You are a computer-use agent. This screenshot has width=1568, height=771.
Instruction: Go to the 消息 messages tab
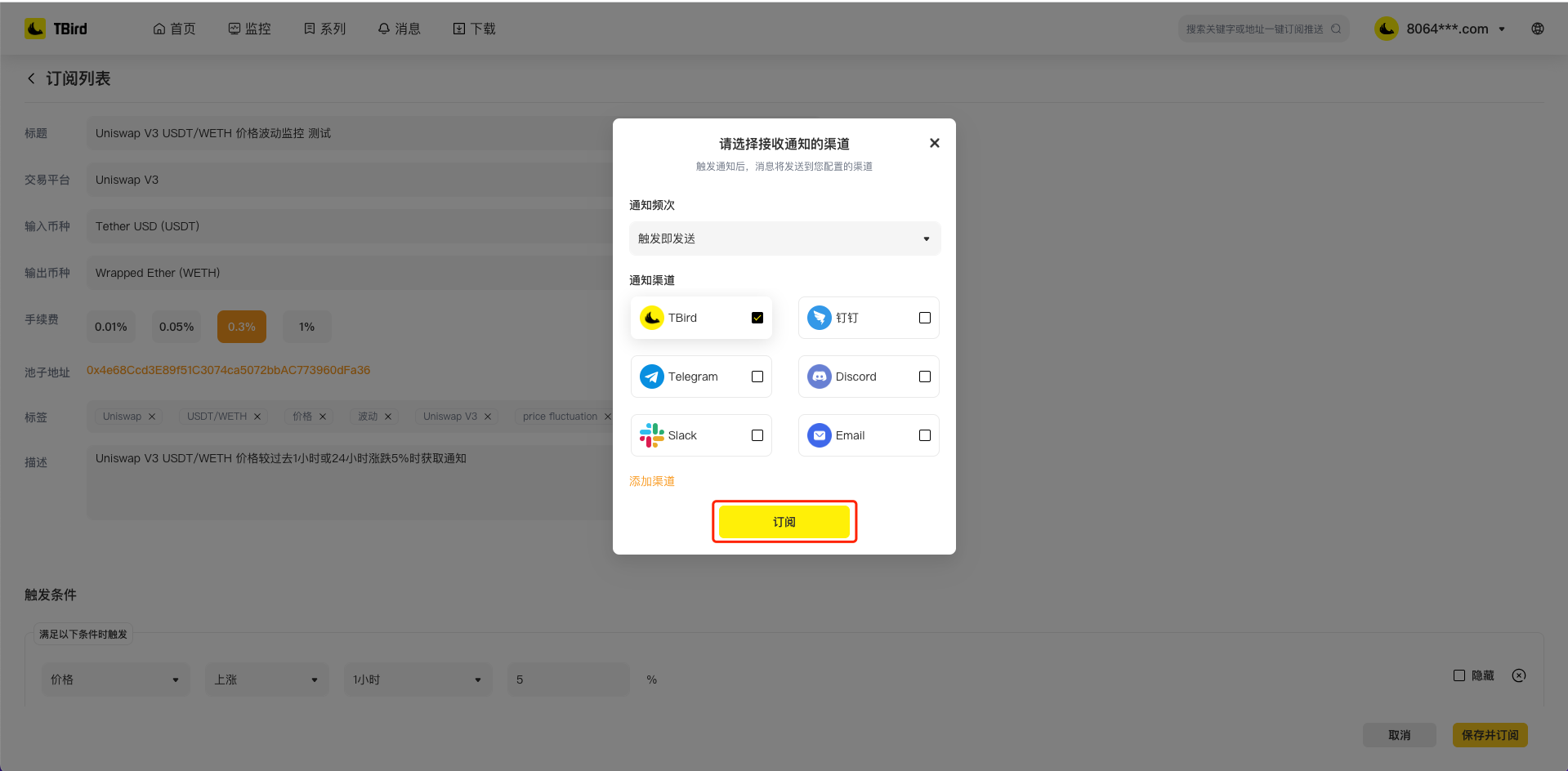pos(399,29)
